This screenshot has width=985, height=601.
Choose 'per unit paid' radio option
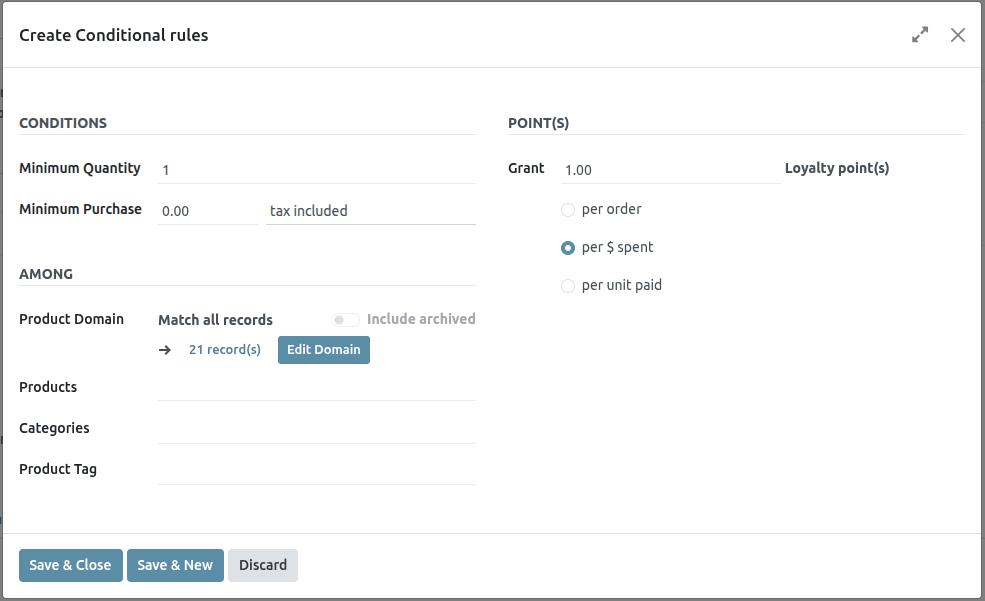(x=568, y=286)
